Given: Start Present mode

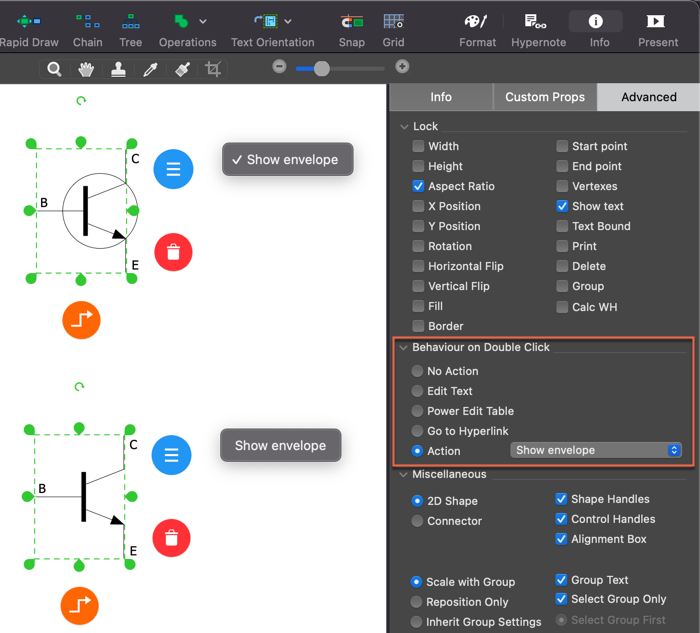Looking at the screenshot, I should [657, 22].
